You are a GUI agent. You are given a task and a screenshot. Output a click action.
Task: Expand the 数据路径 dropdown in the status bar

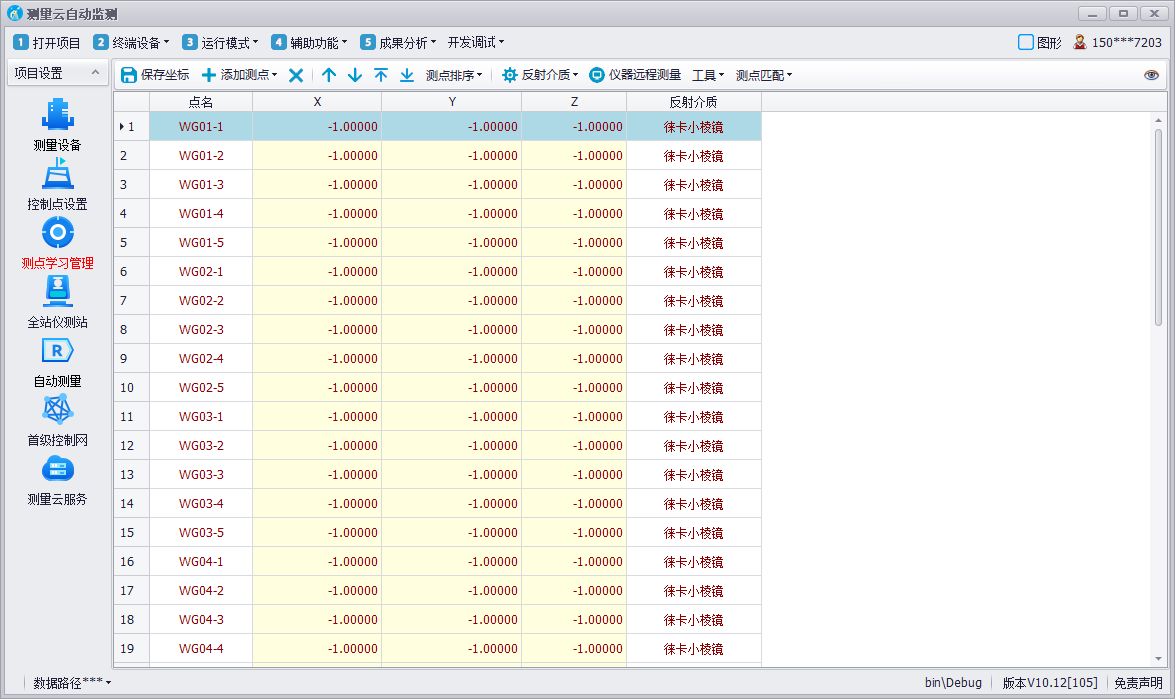coord(72,683)
